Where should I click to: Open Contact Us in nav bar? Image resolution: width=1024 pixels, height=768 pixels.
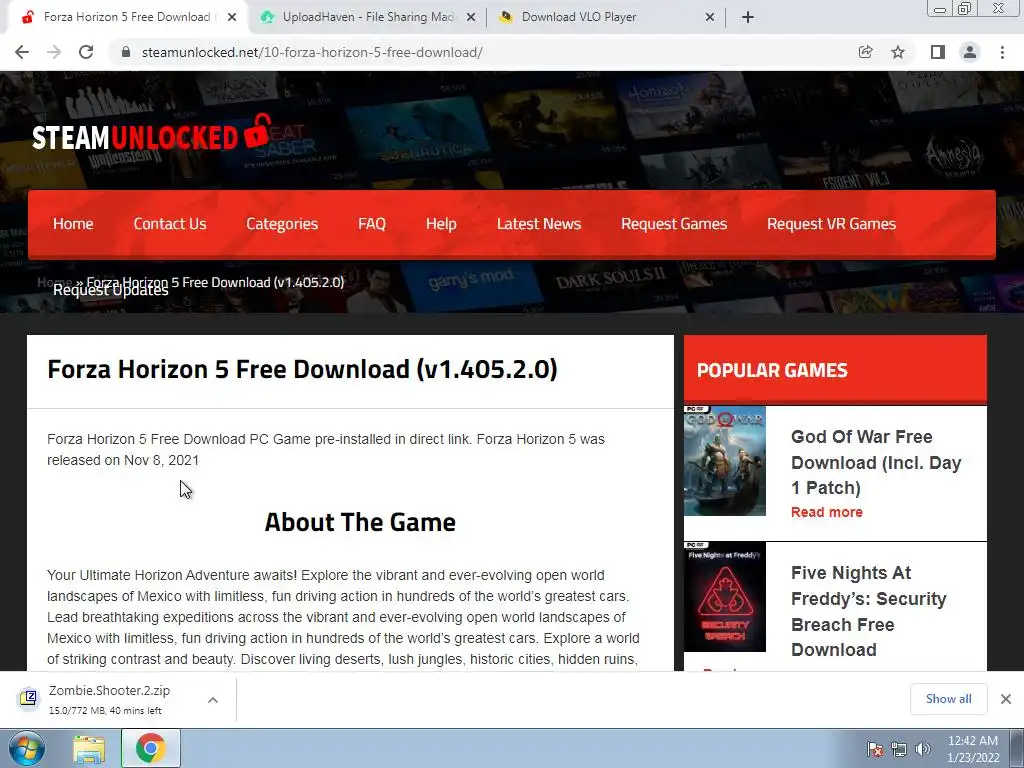point(170,224)
